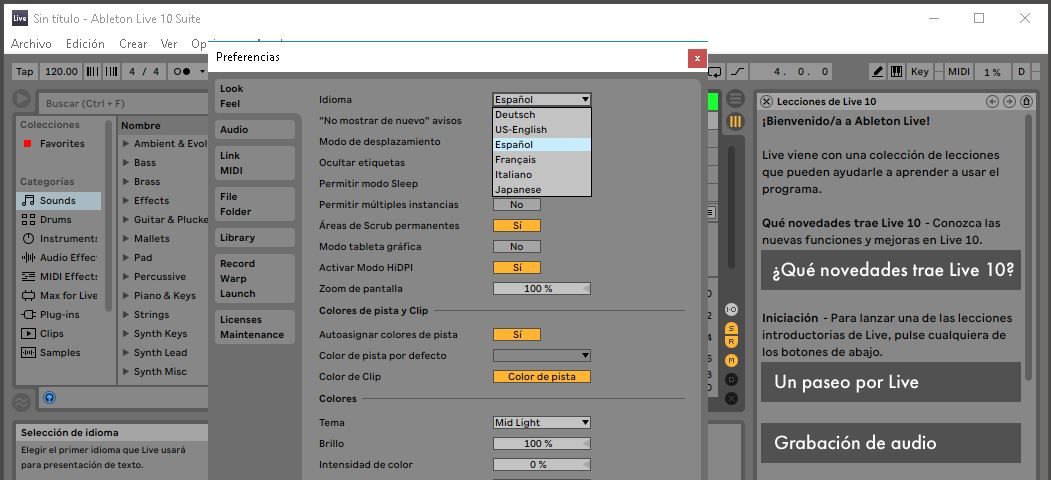
Task: Click the MIDI Effects category icon
Action: tap(28, 276)
